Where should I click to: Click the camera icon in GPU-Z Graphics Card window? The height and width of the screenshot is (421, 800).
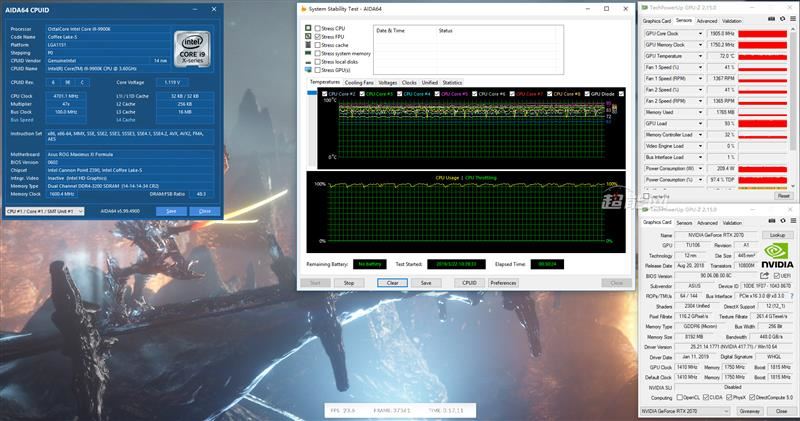coord(771,221)
